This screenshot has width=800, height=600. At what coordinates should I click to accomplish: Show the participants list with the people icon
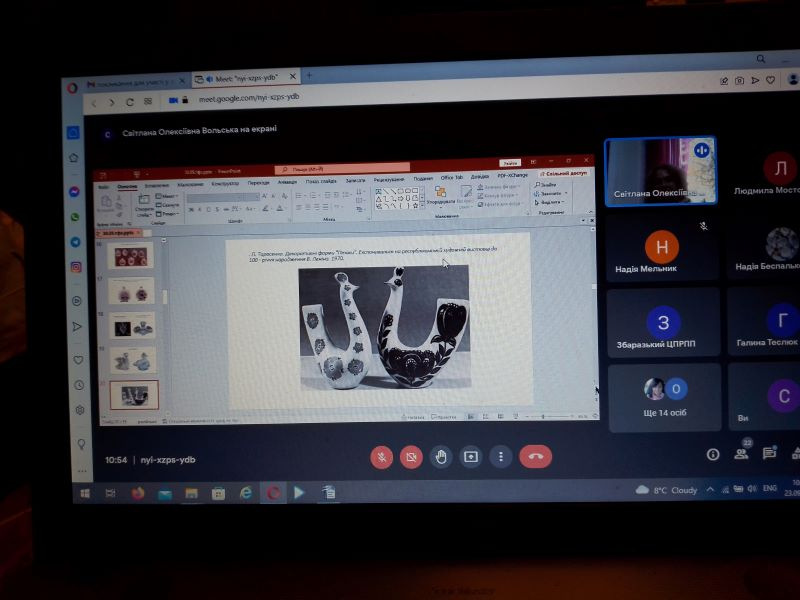pyautogui.click(x=741, y=454)
